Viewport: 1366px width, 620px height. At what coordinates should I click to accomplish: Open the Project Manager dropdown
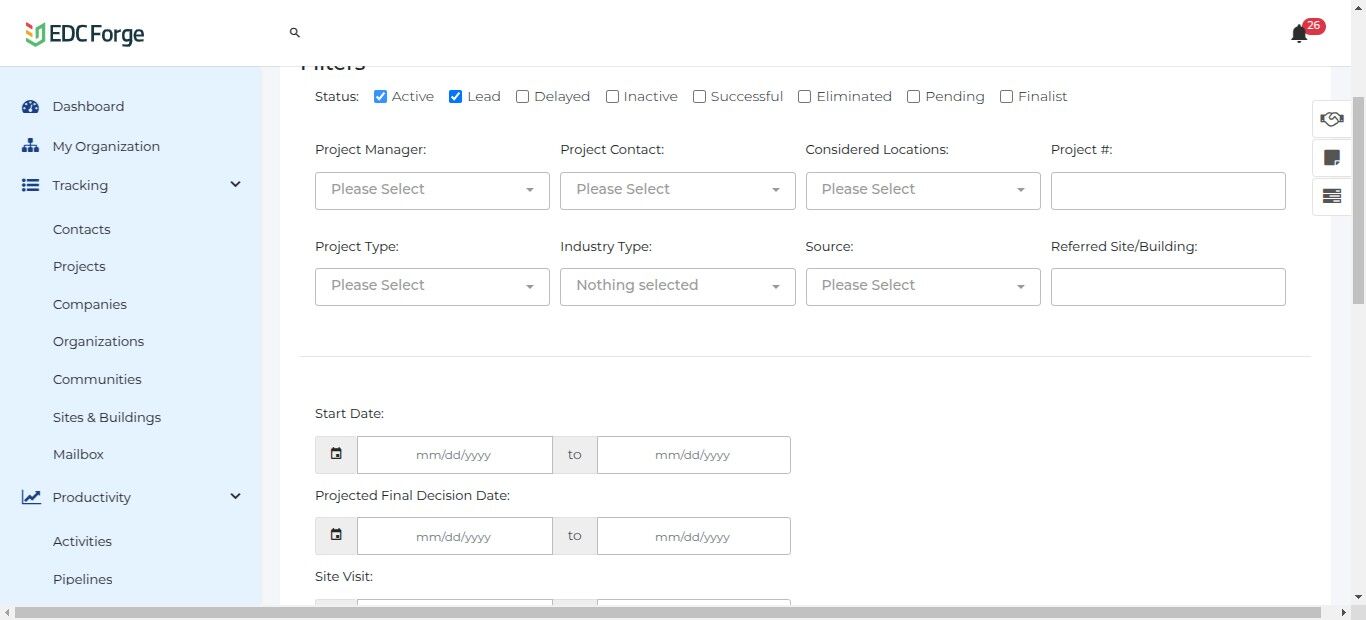click(432, 190)
